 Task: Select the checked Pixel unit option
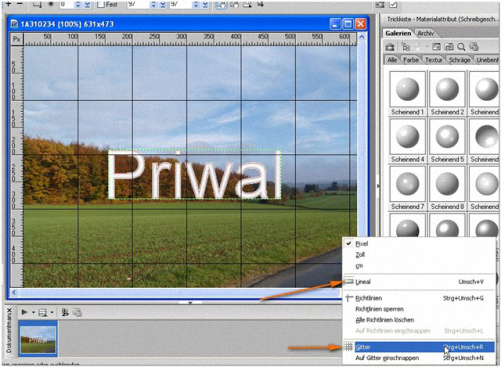tap(418, 244)
